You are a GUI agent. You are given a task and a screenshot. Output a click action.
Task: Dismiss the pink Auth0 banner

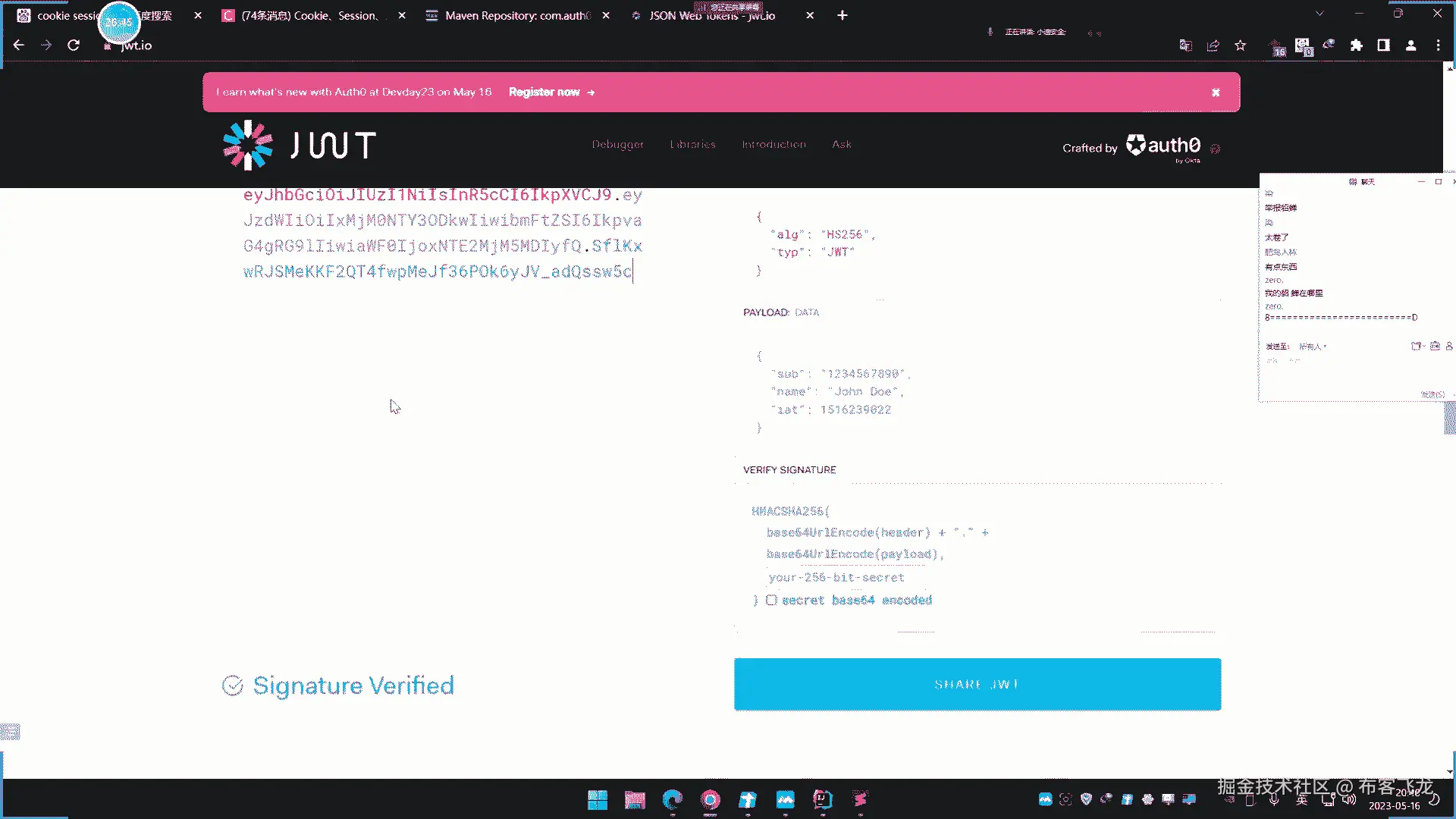point(1216,93)
